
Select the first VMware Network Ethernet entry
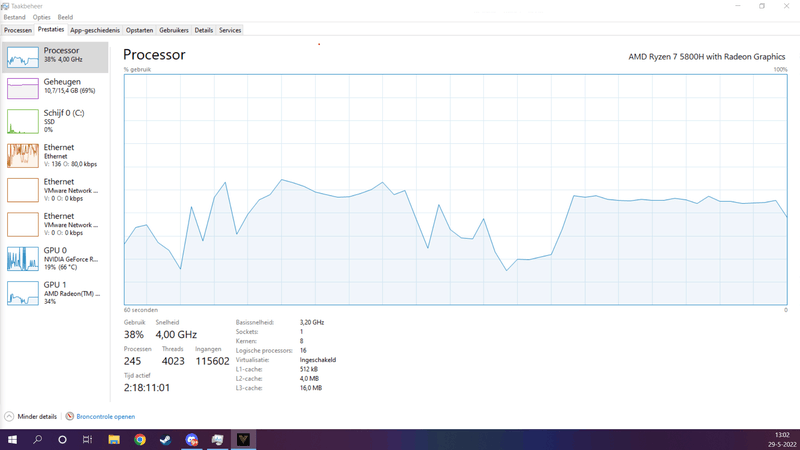coord(55,190)
